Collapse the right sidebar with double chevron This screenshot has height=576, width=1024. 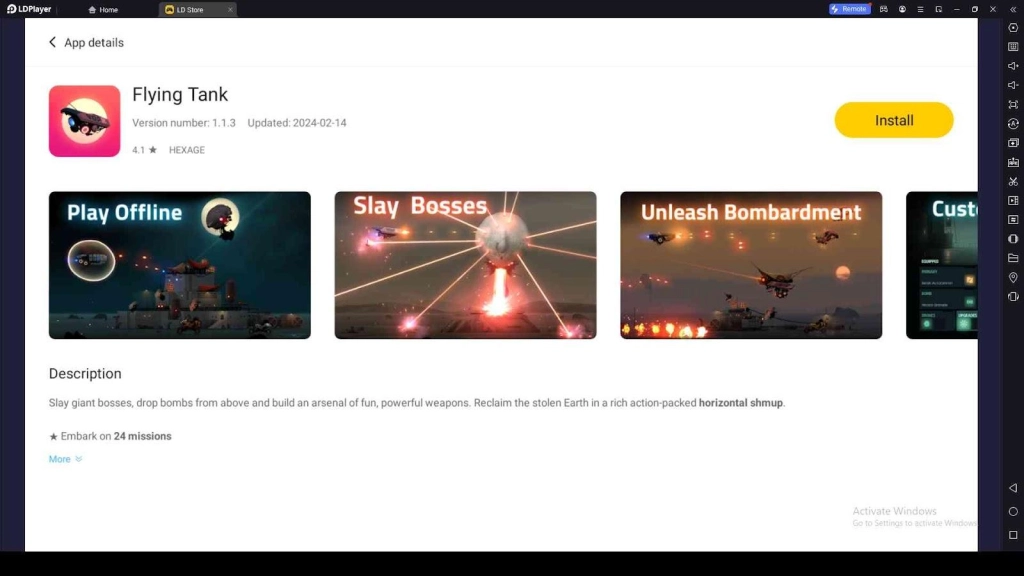pyautogui.click(x=1013, y=9)
